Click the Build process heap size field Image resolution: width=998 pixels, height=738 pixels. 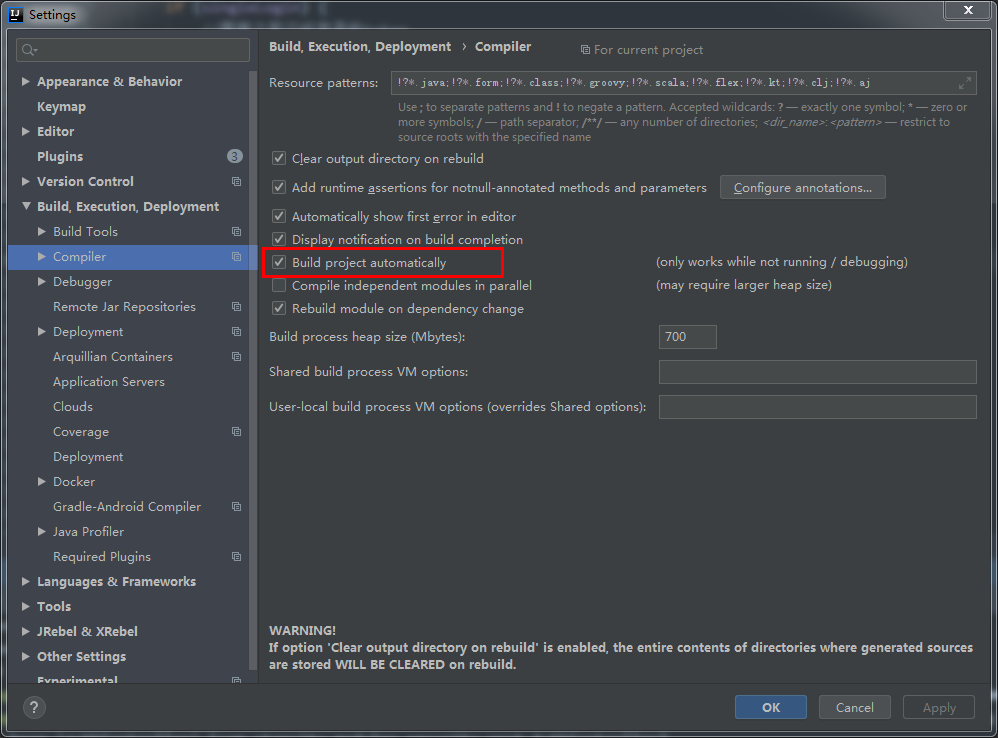pyautogui.click(x=687, y=337)
